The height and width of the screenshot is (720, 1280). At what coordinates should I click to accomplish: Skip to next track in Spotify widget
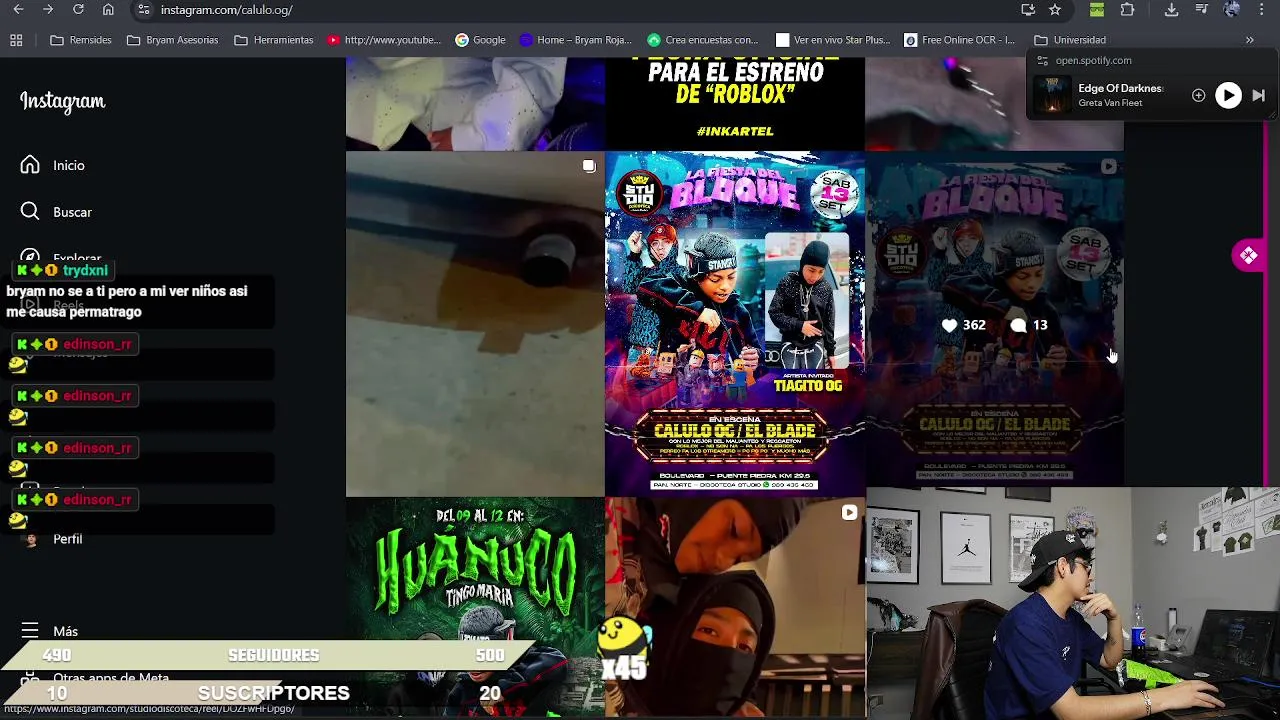tap(1259, 95)
